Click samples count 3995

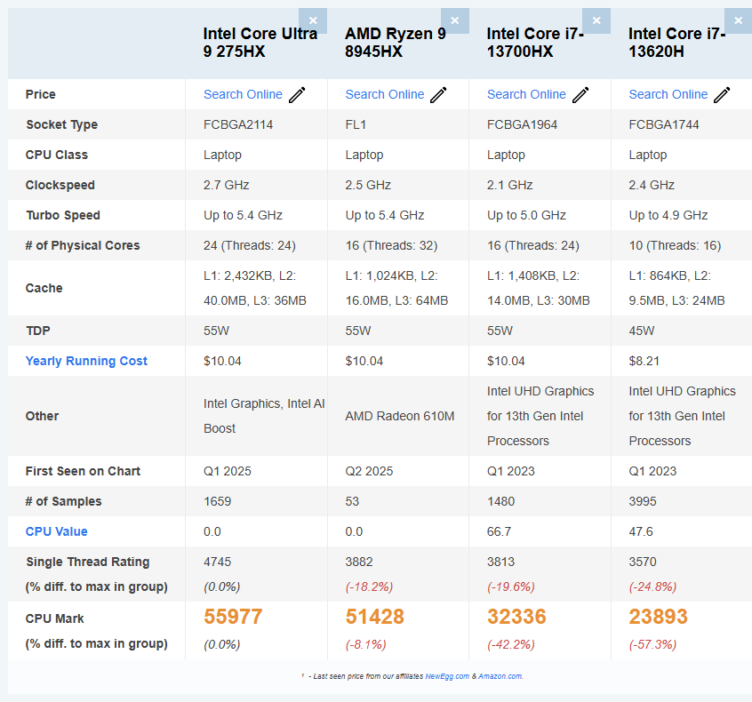(642, 502)
